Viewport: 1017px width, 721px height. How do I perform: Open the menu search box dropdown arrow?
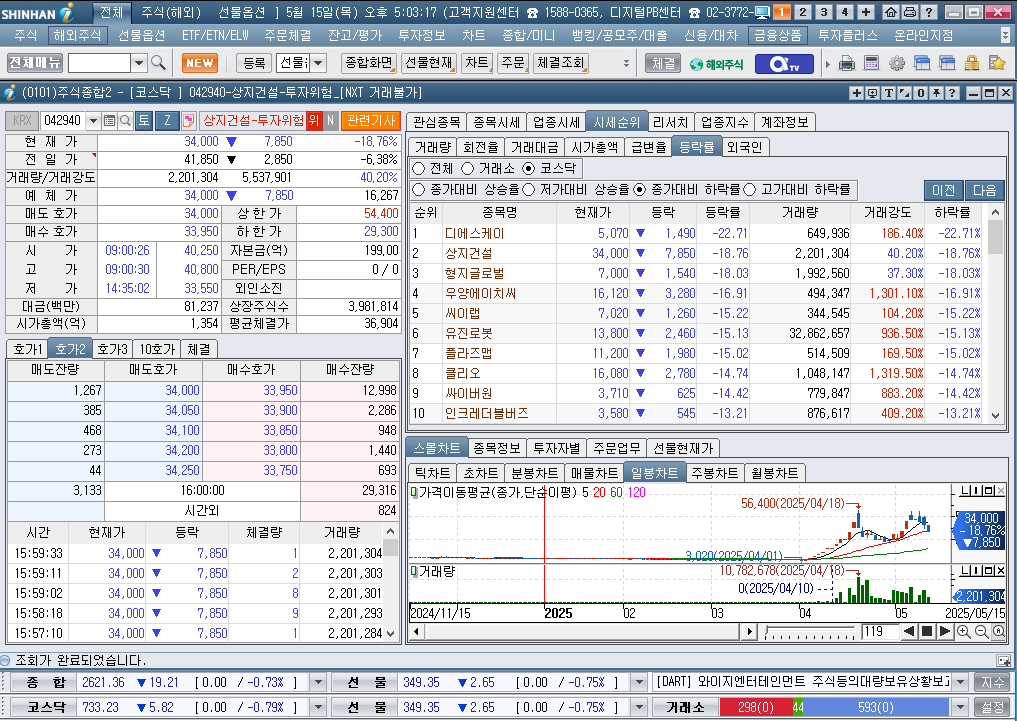139,63
